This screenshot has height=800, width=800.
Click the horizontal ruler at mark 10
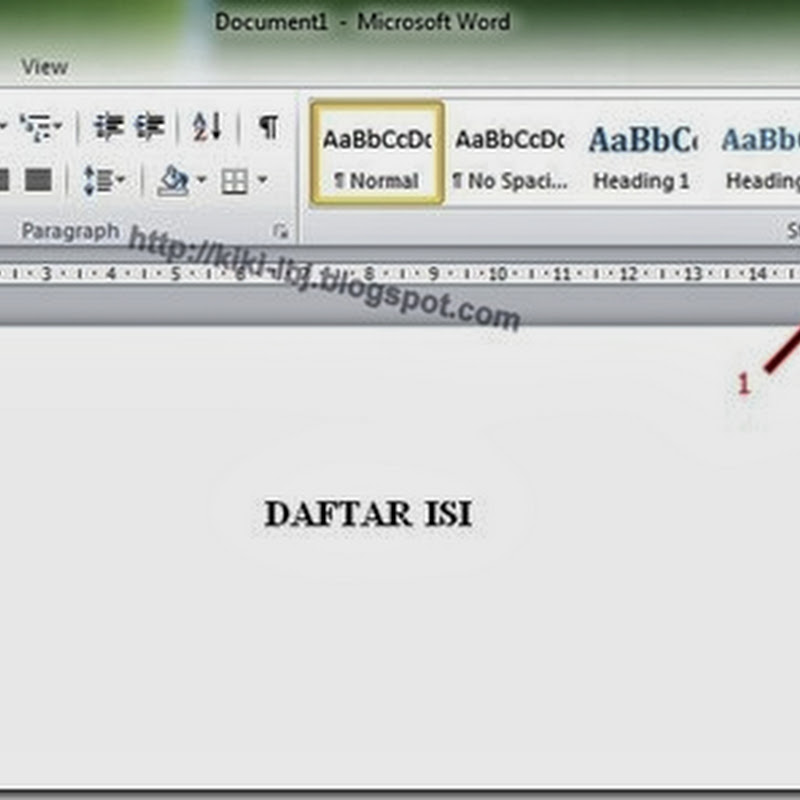(497, 274)
